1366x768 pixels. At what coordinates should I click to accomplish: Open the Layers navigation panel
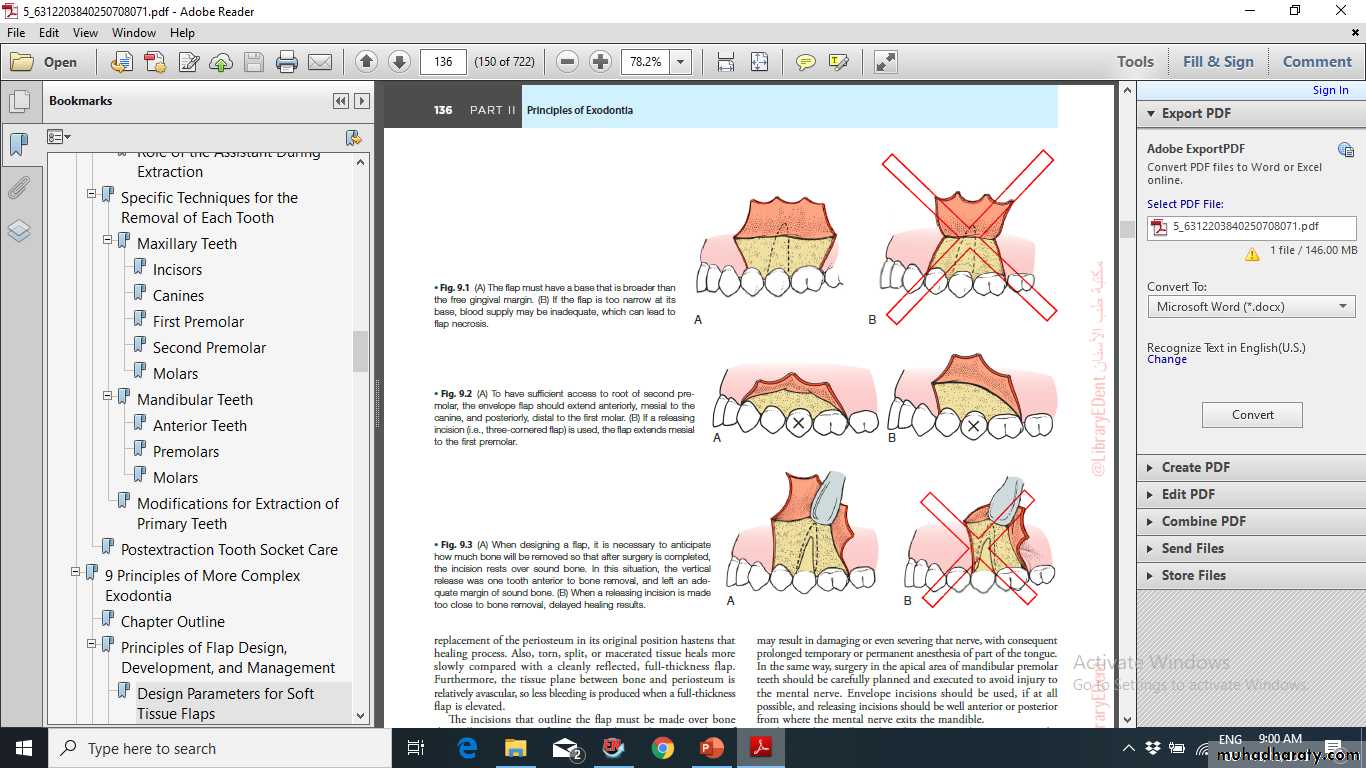coord(19,231)
